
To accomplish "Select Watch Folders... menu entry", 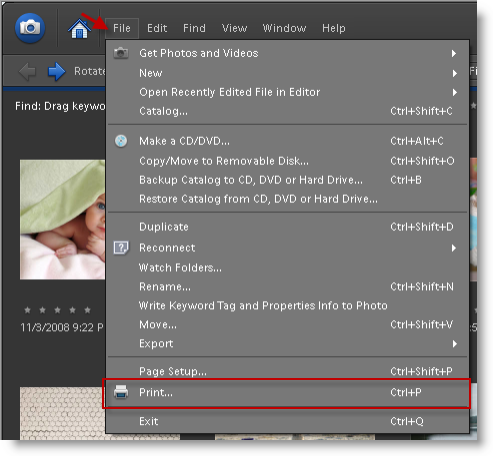I will click(287, 268).
